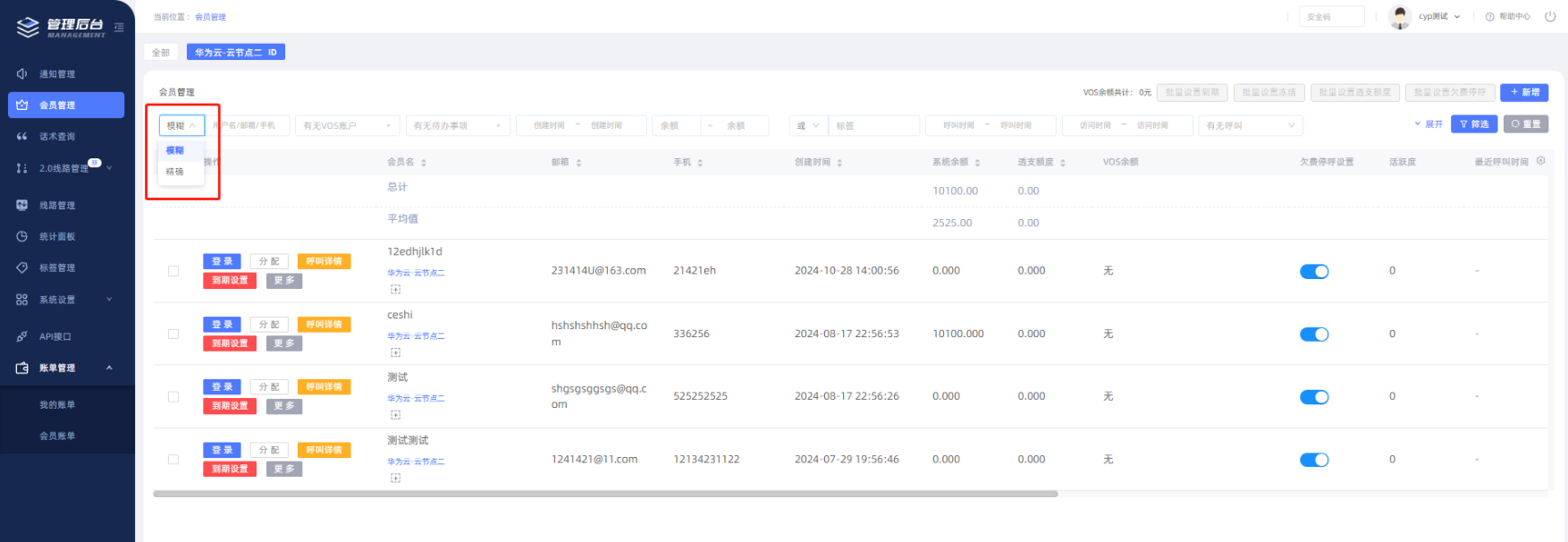Open 我的账单 in the sidebar submenu

click(x=57, y=405)
